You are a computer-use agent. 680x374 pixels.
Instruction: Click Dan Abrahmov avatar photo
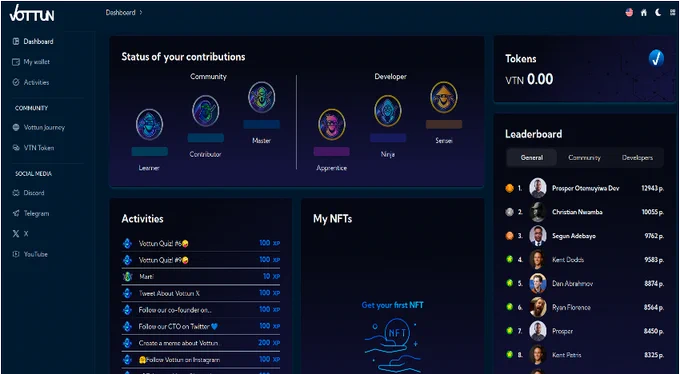tap(538, 283)
